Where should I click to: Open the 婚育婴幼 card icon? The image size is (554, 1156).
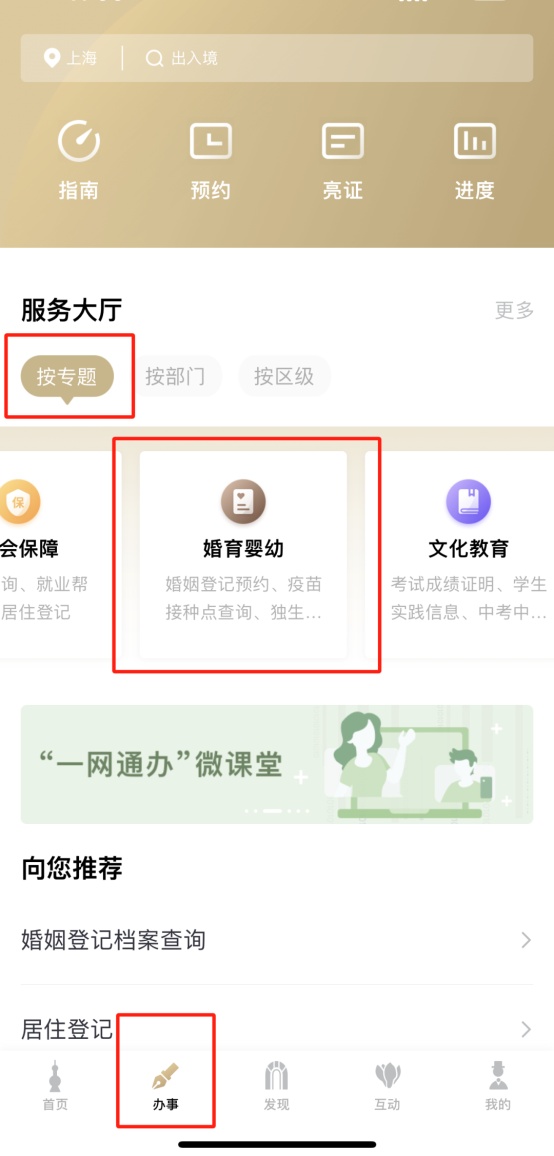coord(243,502)
